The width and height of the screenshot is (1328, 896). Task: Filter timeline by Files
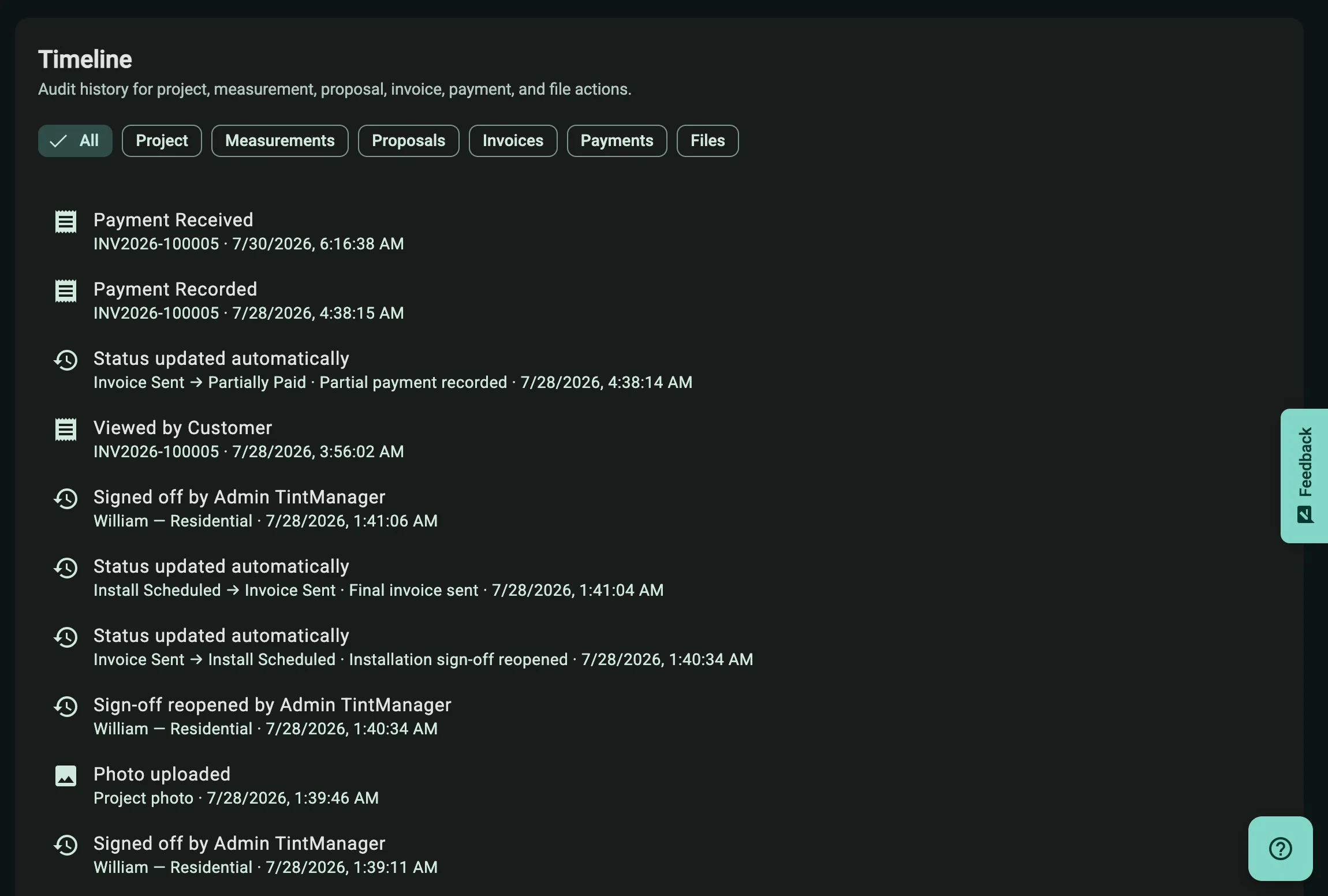click(x=708, y=141)
